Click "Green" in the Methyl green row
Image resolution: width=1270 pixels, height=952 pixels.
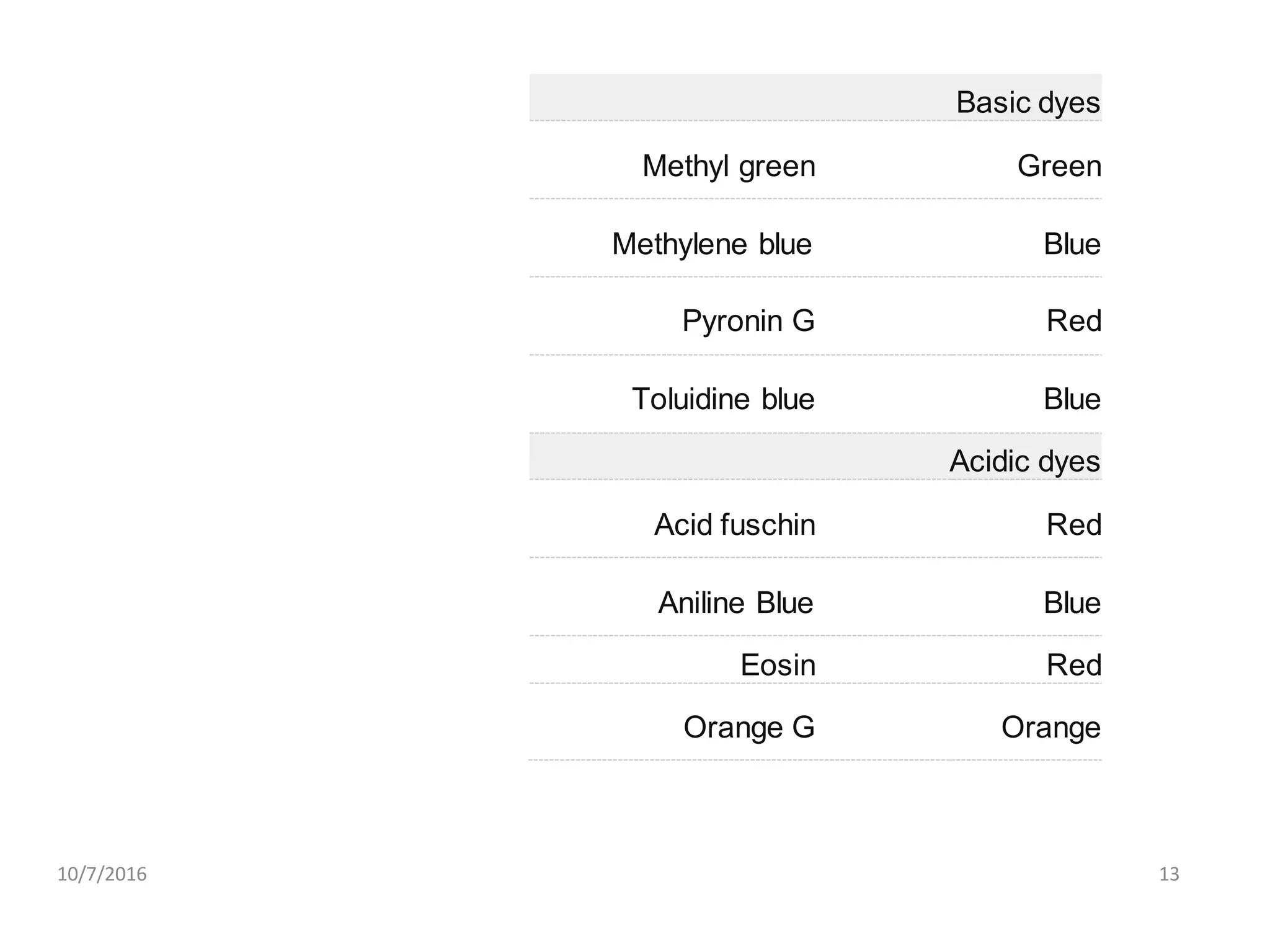tap(1059, 166)
